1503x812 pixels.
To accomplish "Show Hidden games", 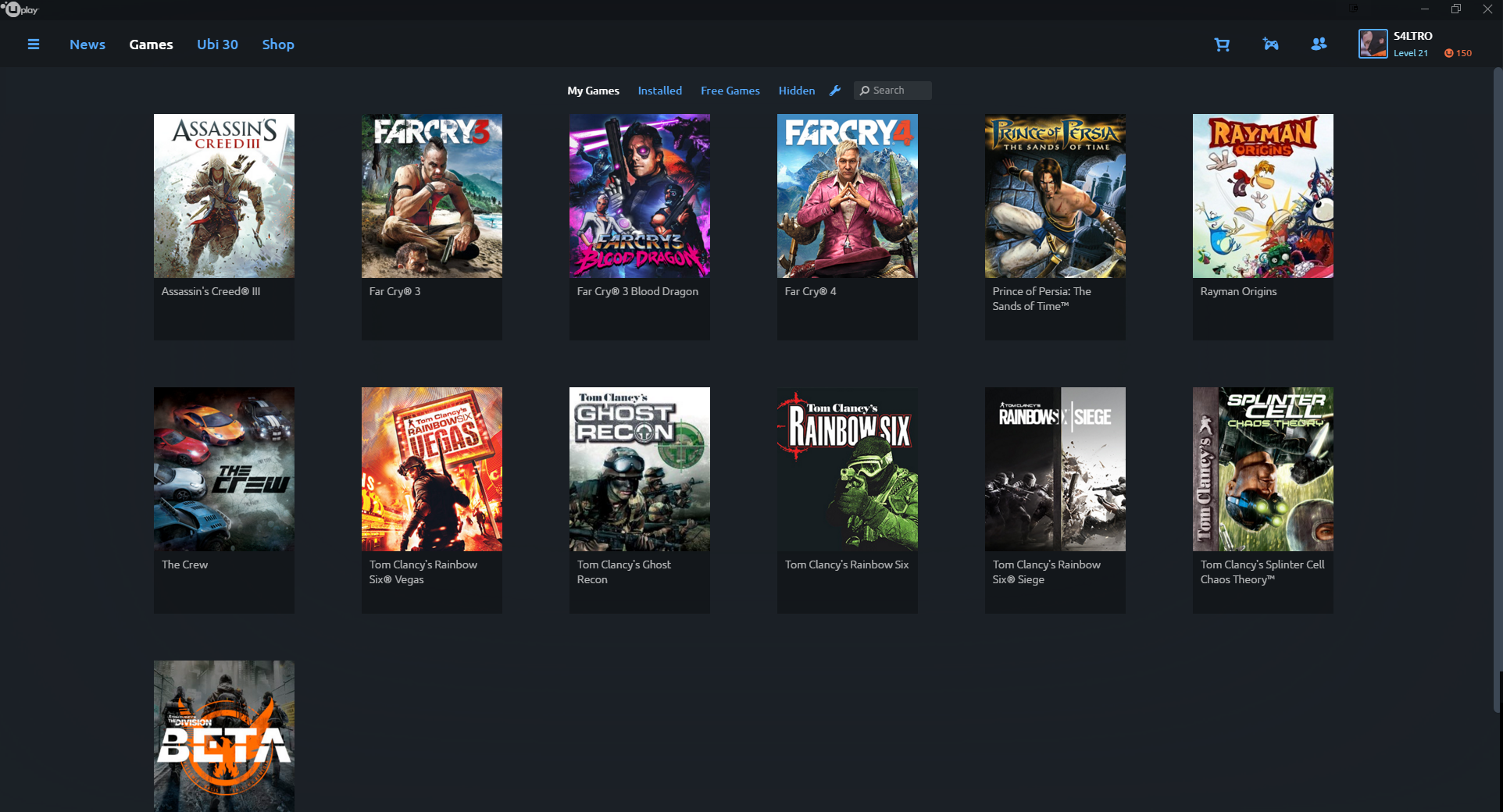I will coord(796,91).
